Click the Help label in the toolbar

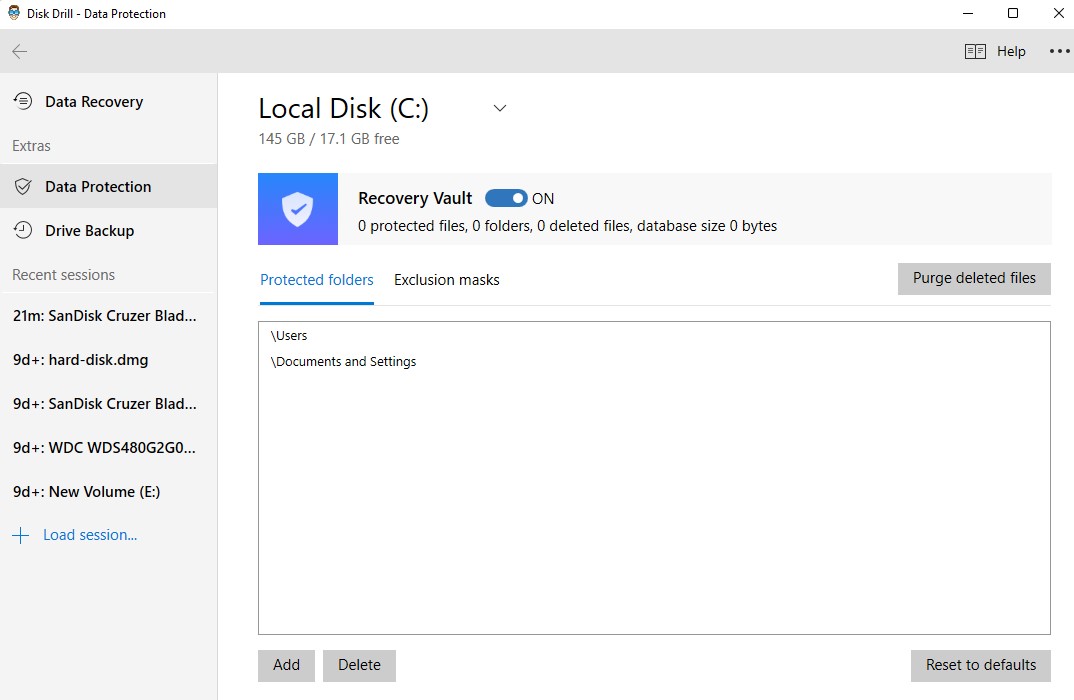1011,51
